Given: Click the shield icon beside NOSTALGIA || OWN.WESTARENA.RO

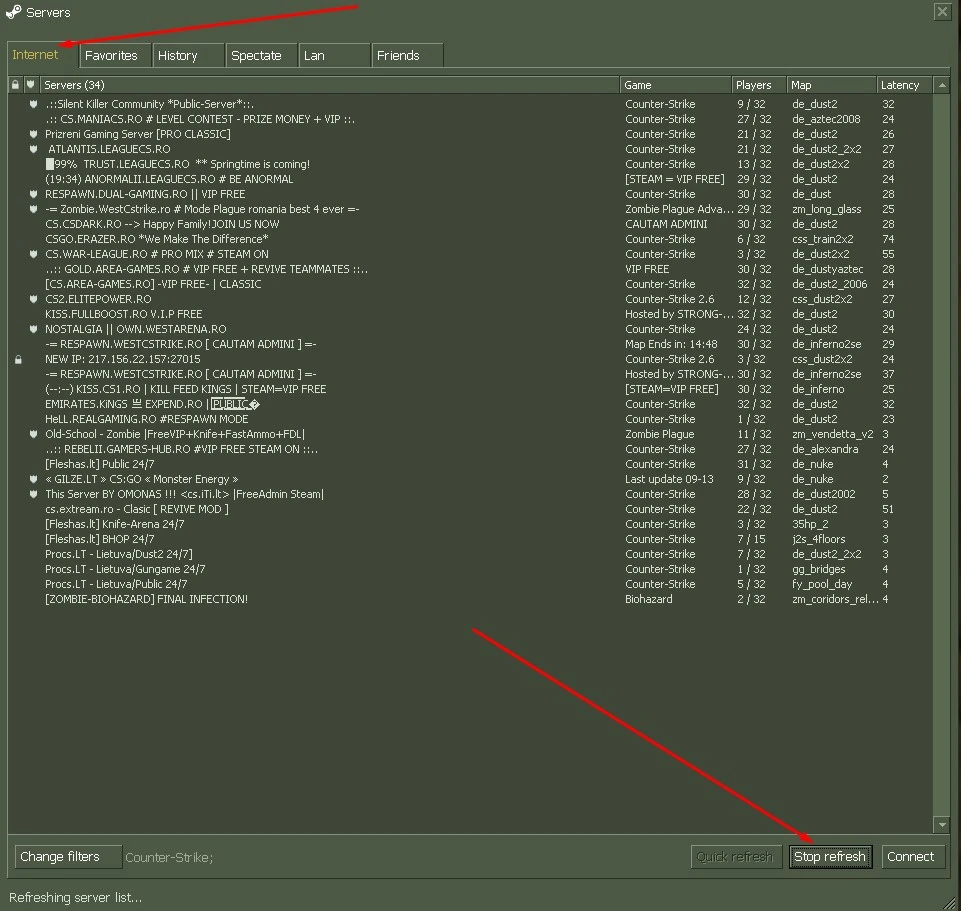Looking at the screenshot, I should coord(34,329).
